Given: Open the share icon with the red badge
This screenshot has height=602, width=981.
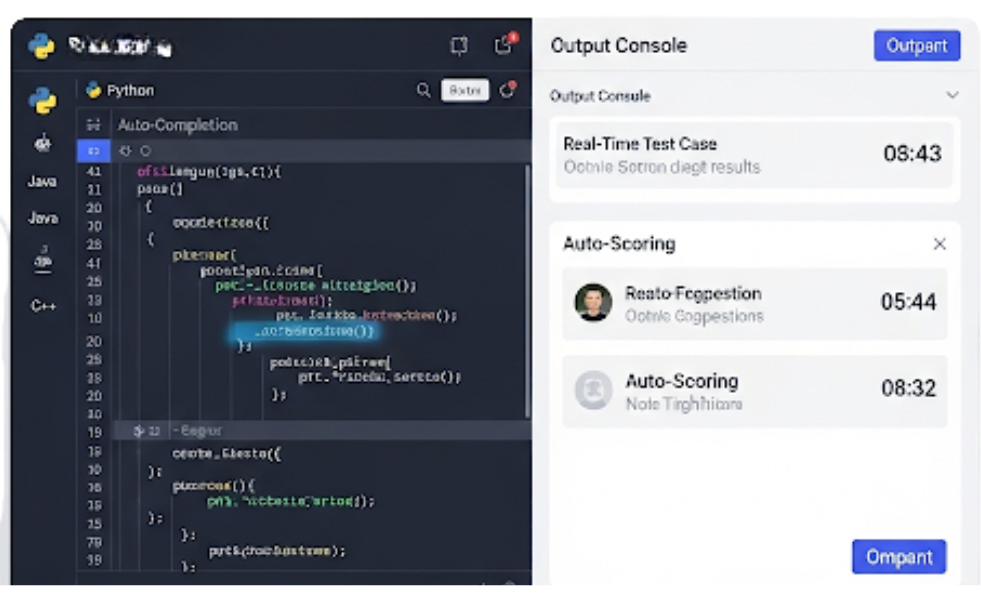Looking at the screenshot, I should point(503,46).
